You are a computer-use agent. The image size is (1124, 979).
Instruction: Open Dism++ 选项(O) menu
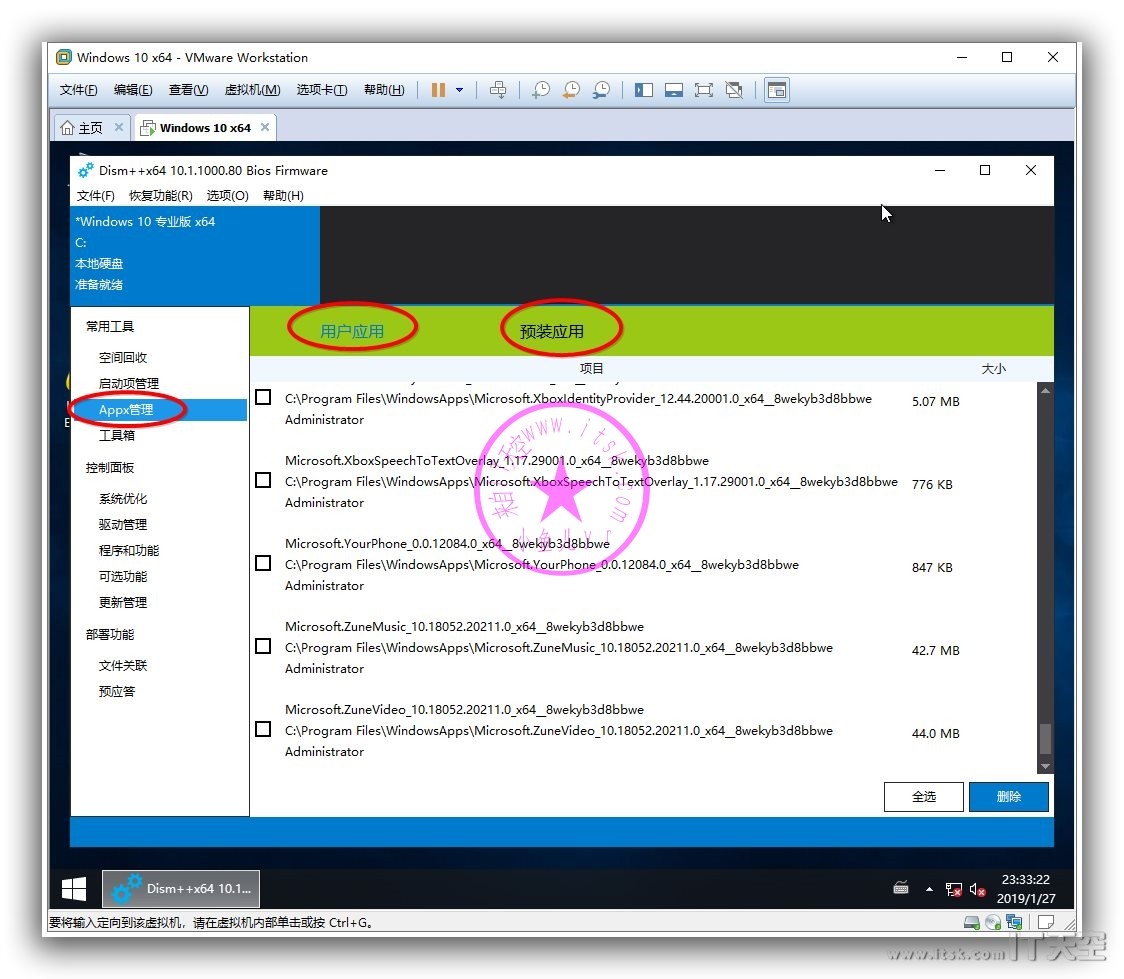click(x=227, y=196)
